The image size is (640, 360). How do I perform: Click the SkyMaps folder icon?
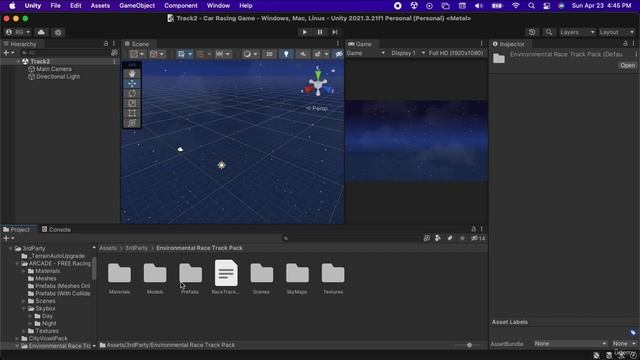[x=297, y=273]
